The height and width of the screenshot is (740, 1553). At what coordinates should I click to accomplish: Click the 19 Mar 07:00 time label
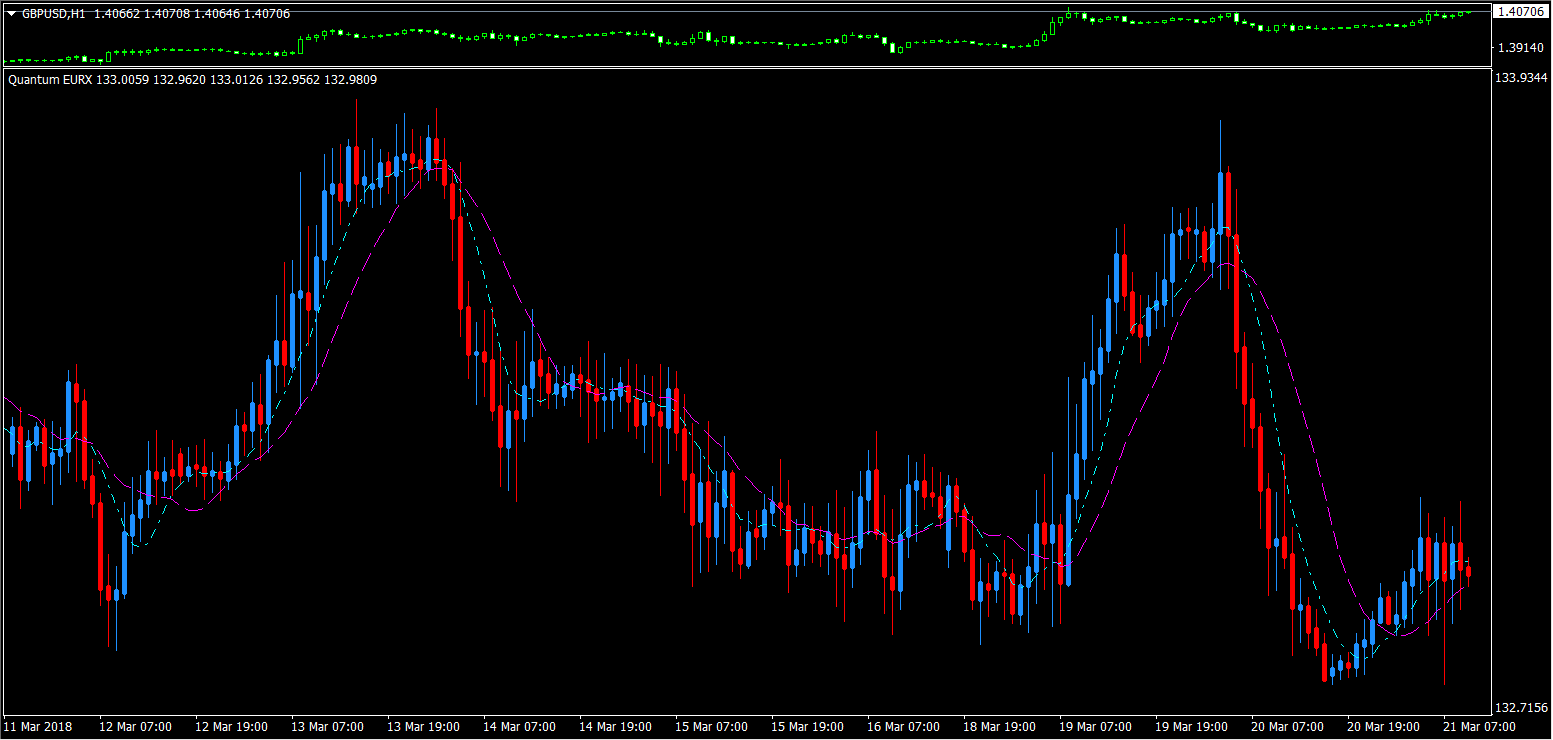1095,727
